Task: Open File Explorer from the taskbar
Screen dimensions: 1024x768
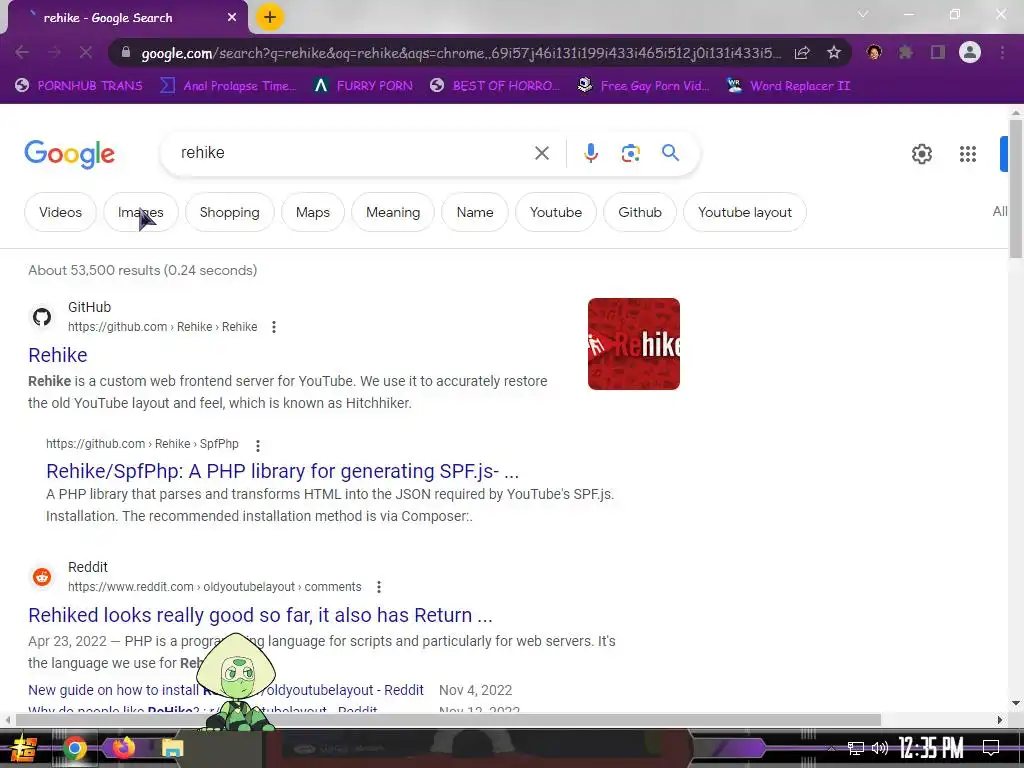Action: tap(172, 748)
